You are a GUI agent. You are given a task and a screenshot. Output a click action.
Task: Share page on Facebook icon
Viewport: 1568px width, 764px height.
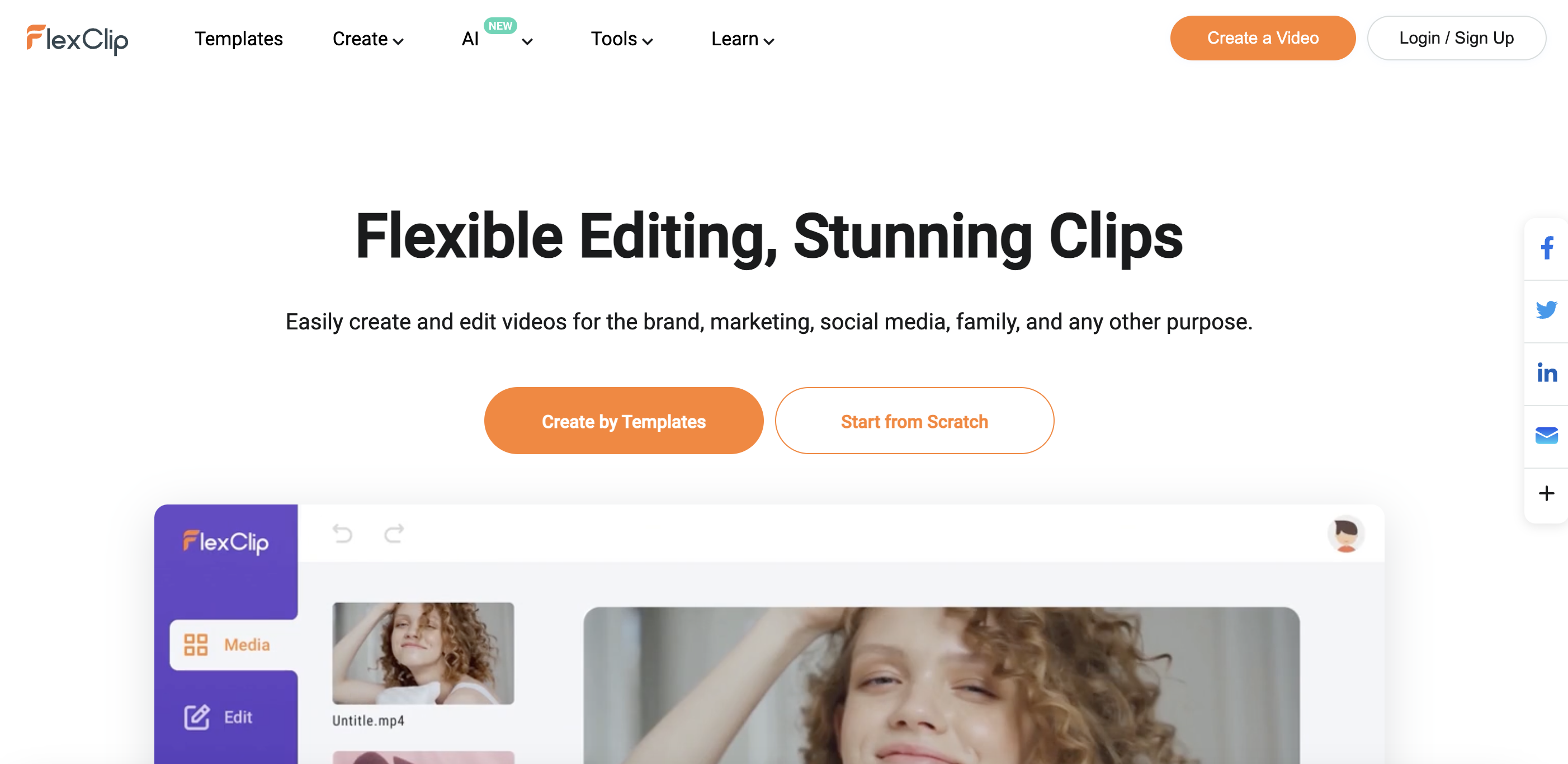(x=1547, y=248)
